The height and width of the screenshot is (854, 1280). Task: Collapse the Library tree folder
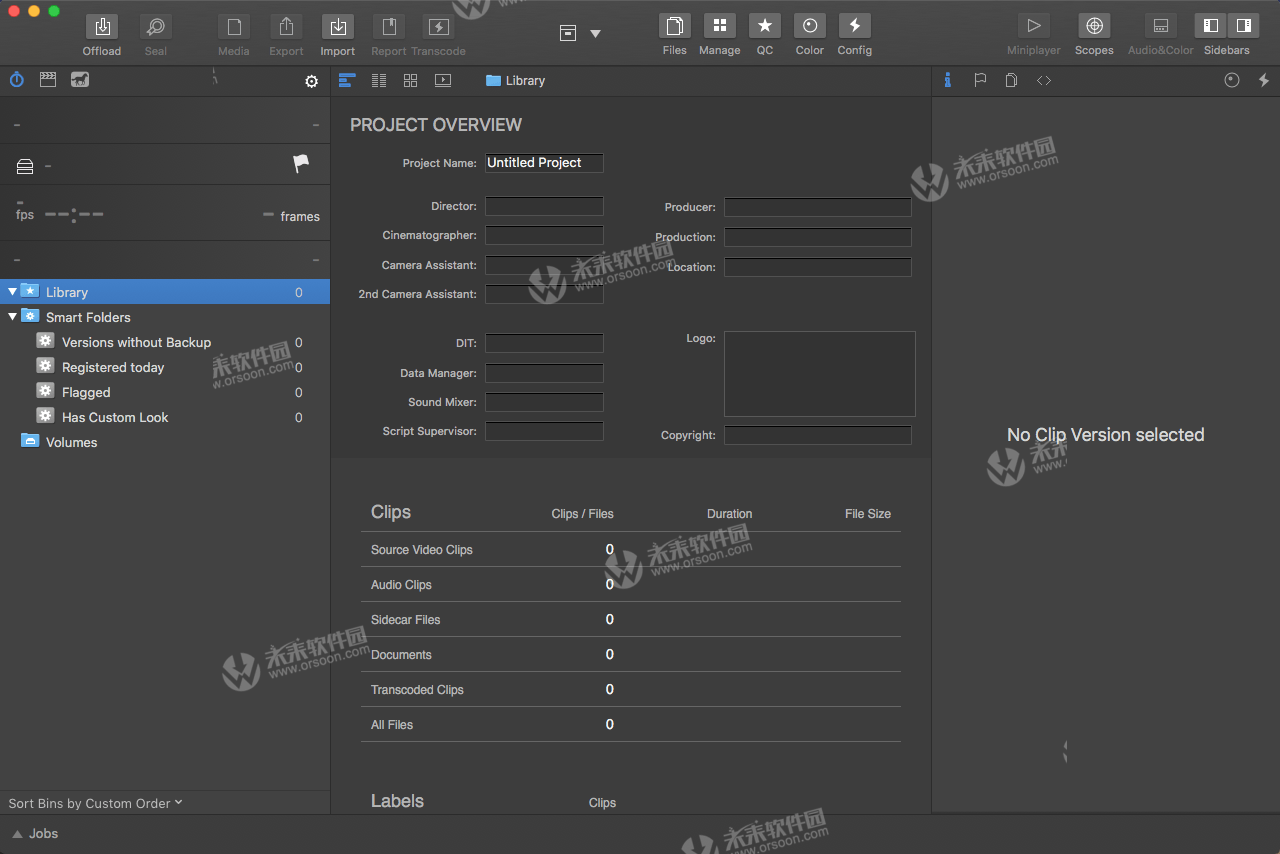pyautogui.click(x=12, y=292)
